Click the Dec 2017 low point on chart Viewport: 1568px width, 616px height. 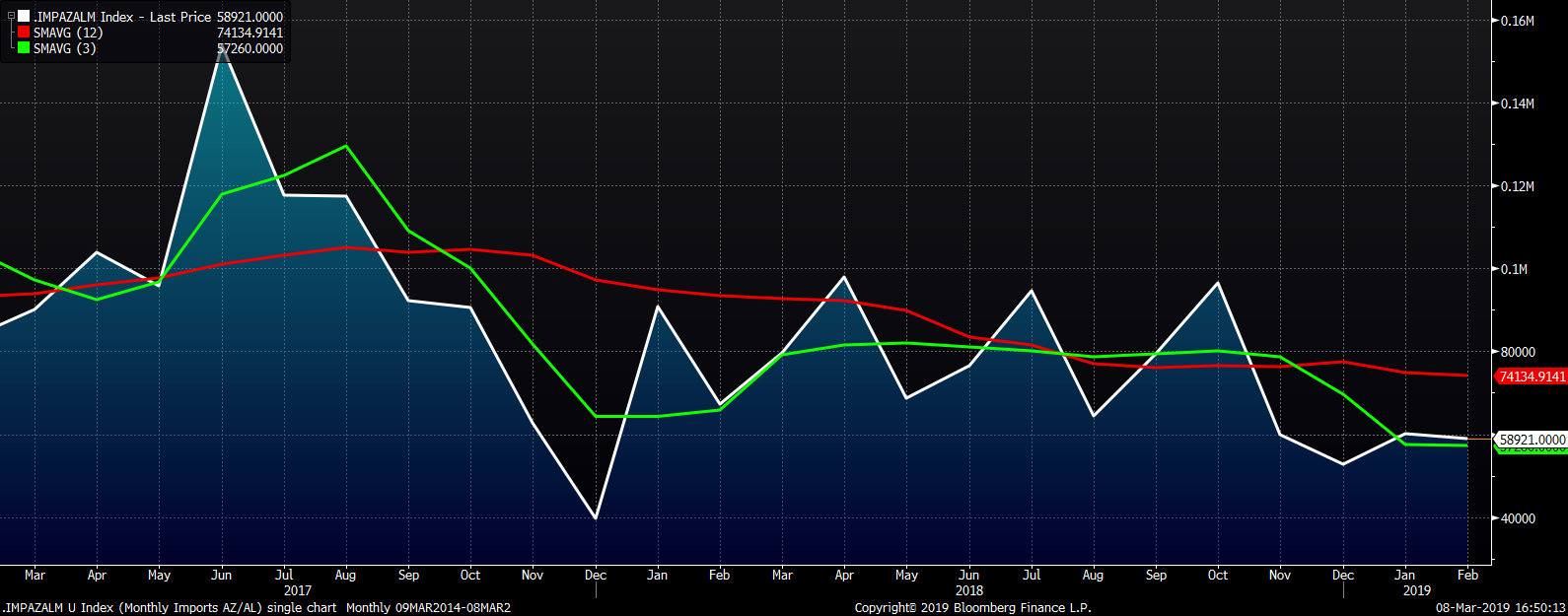[x=596, y=518]
